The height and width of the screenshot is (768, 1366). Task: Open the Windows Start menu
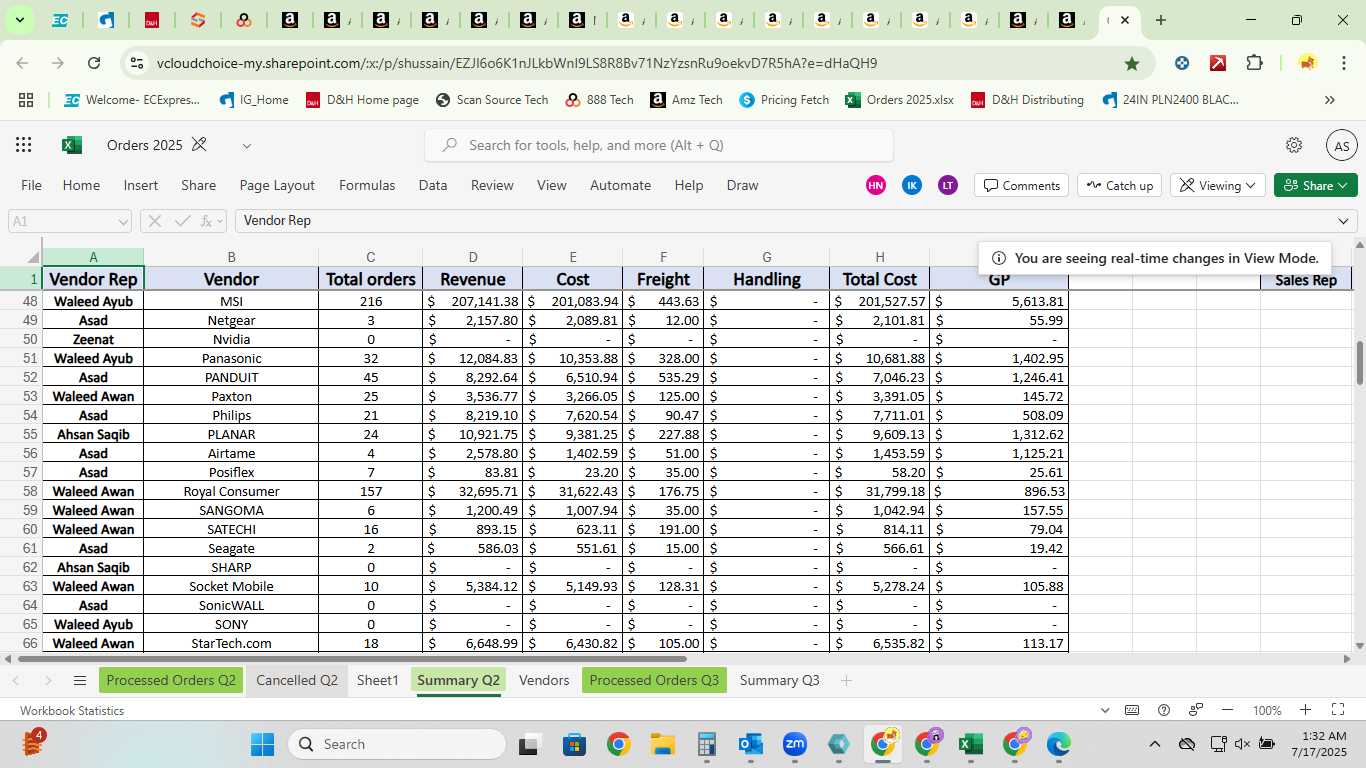coord(262,744)
